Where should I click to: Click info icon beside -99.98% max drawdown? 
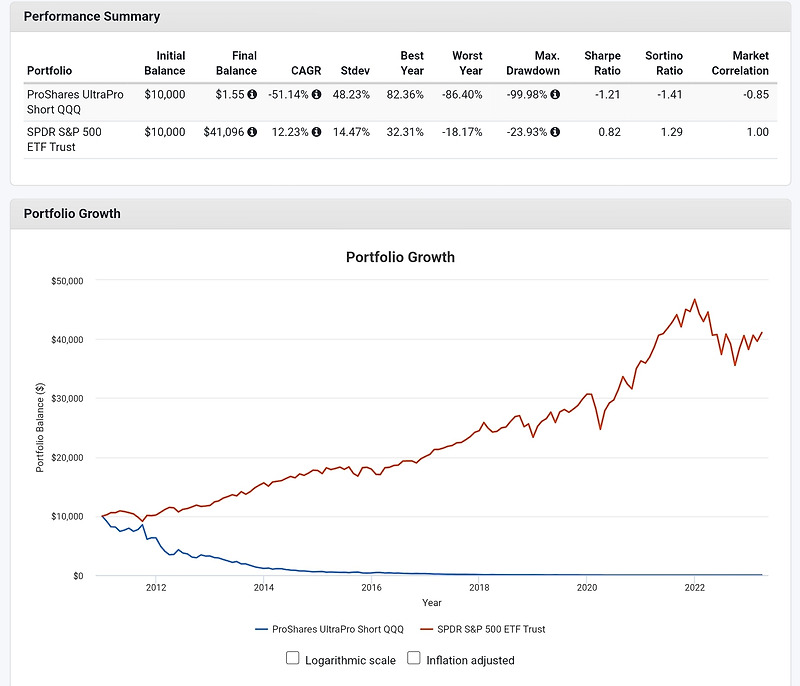(x=555, y=95)
